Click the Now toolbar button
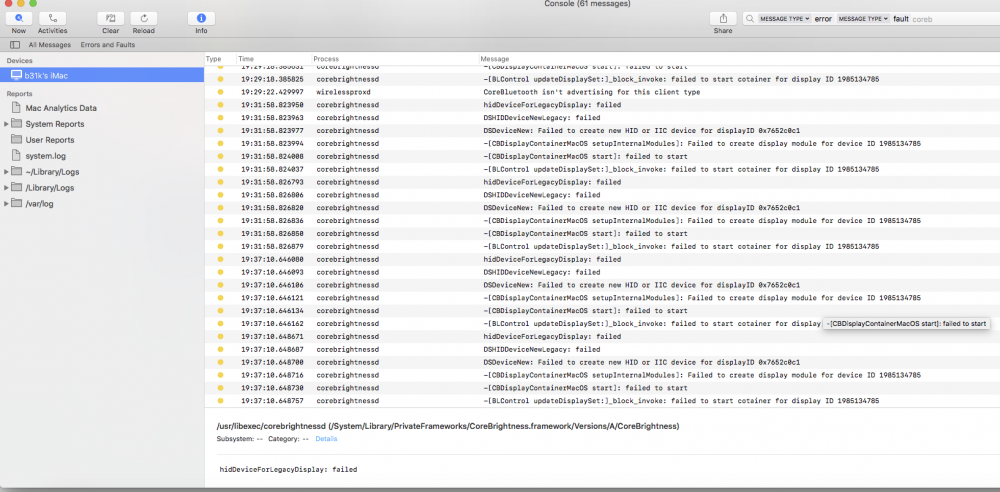 [x=18, y=19]
